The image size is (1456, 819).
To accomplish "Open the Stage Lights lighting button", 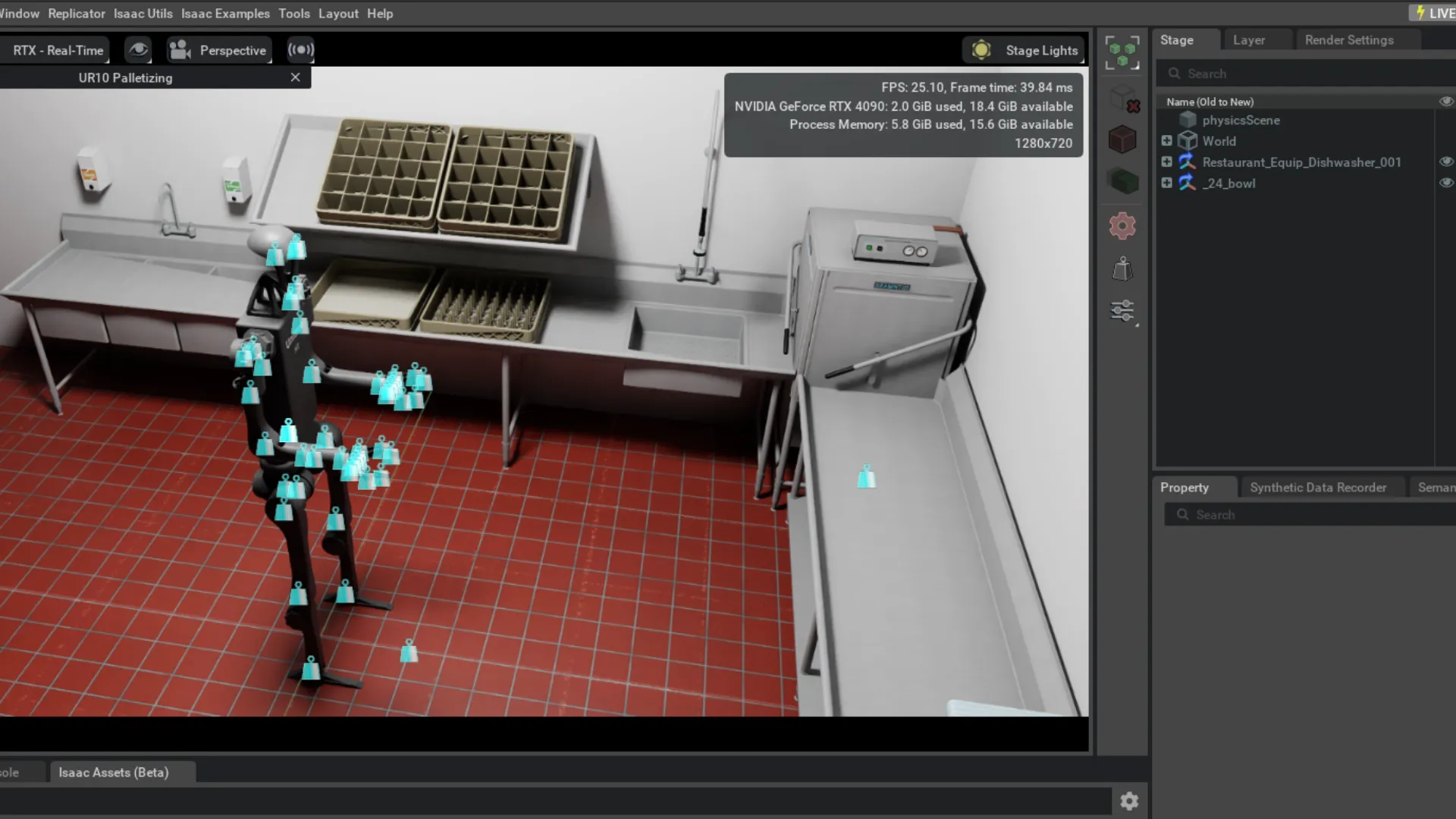I will tap(1024, 50).
